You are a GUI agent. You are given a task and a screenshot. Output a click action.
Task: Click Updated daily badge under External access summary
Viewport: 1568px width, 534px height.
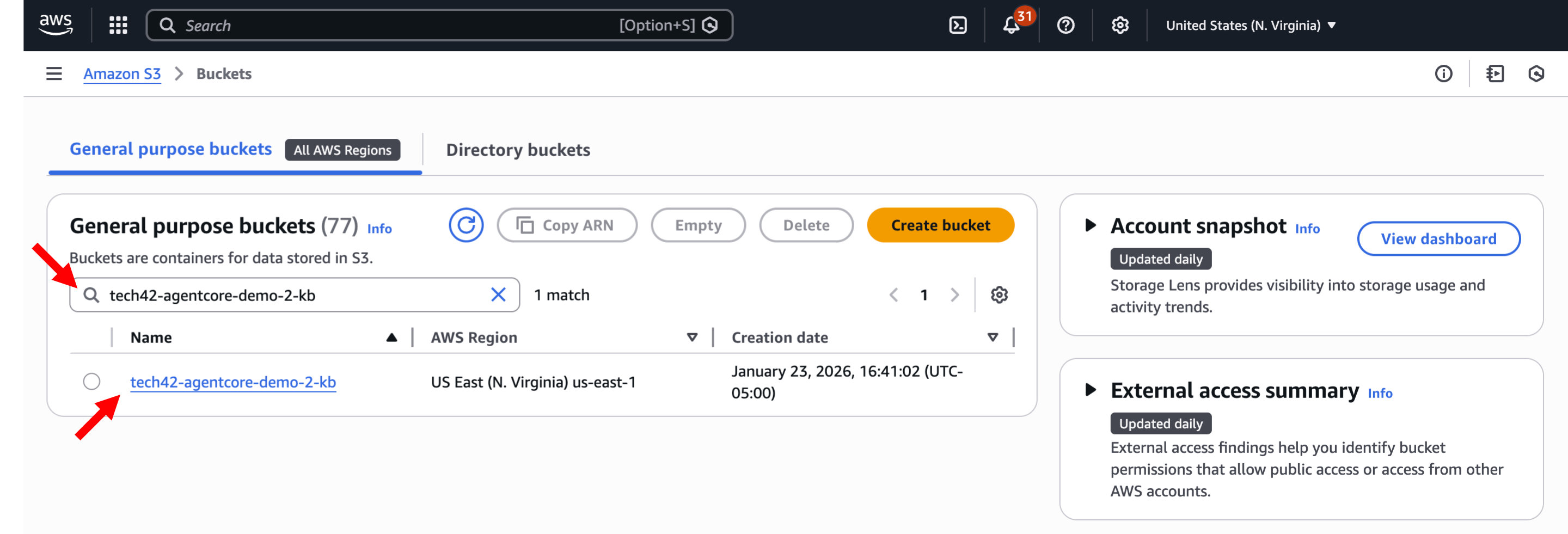(x=1161, y=423)
